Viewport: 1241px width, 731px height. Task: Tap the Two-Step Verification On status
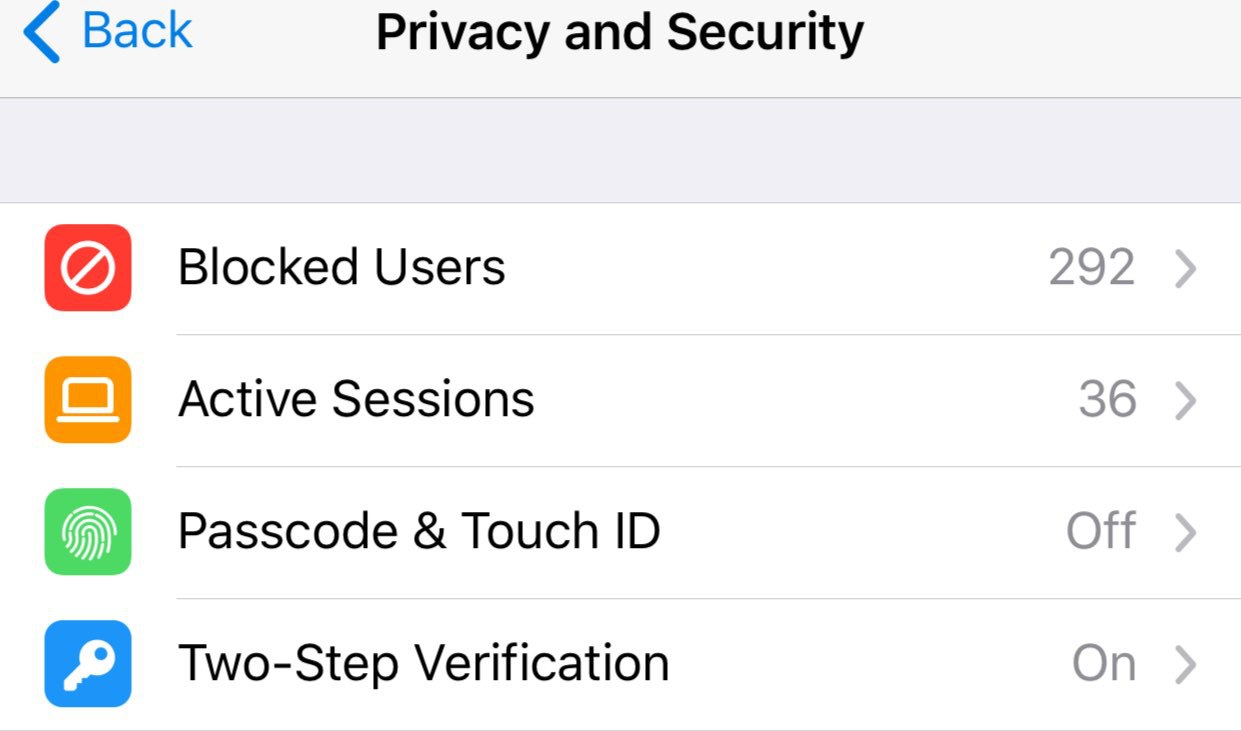tap(1104, 664)
